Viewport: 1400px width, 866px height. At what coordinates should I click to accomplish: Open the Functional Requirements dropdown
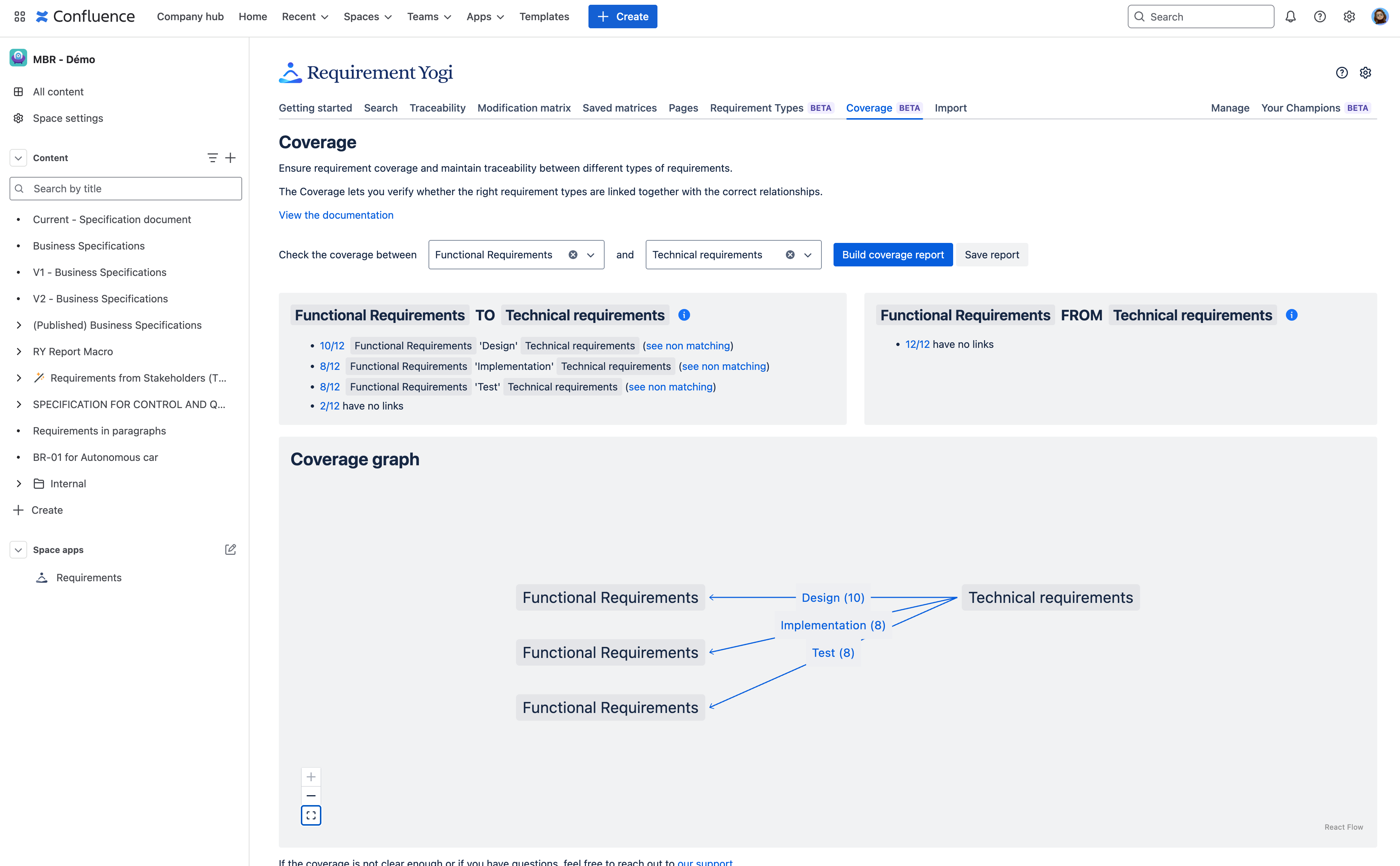click(x=591, y=255)
